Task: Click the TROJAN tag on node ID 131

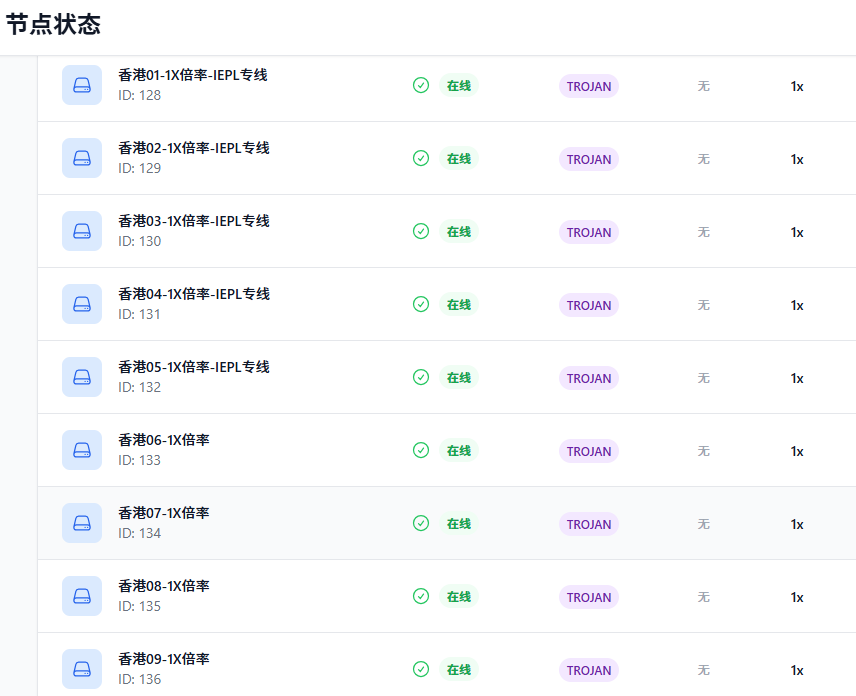Action: pyautogui.click(x=588, y=305)
